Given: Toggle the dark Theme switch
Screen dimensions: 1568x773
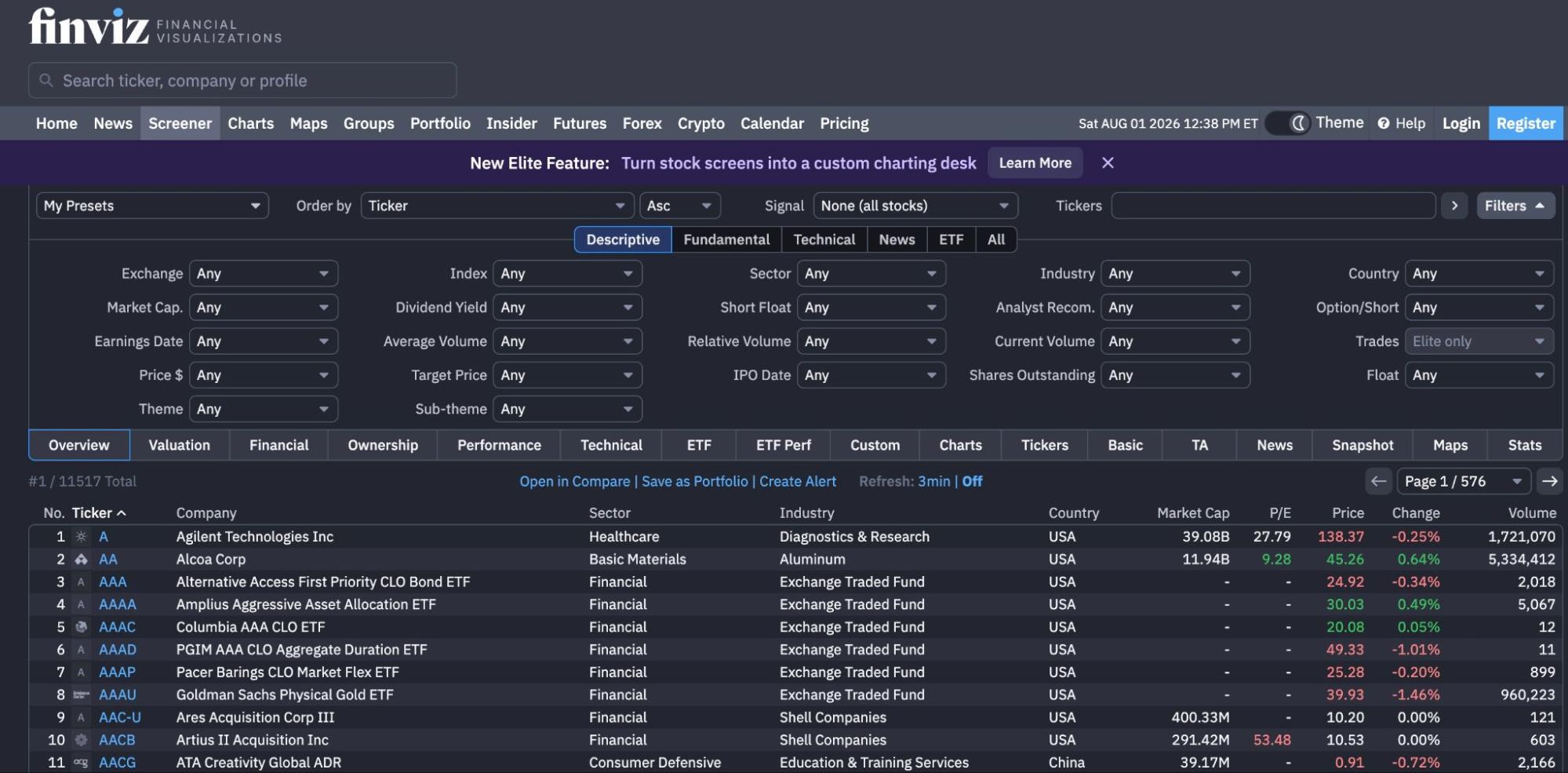Looking at the screenshot, I should coord(1288,123).
